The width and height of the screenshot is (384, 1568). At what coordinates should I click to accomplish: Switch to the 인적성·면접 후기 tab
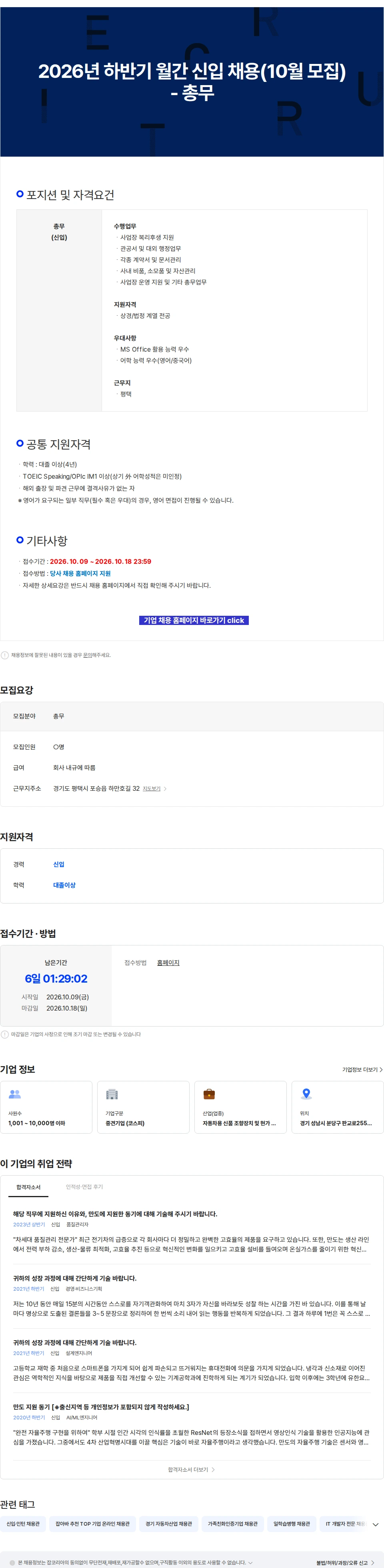click(x=84, y=1187)
